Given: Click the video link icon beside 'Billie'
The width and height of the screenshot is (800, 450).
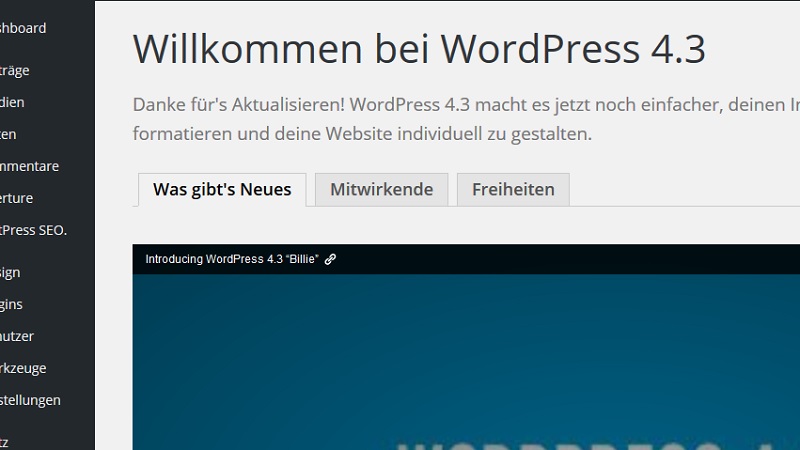Looking at the screenshot, I should pos(331,259).
